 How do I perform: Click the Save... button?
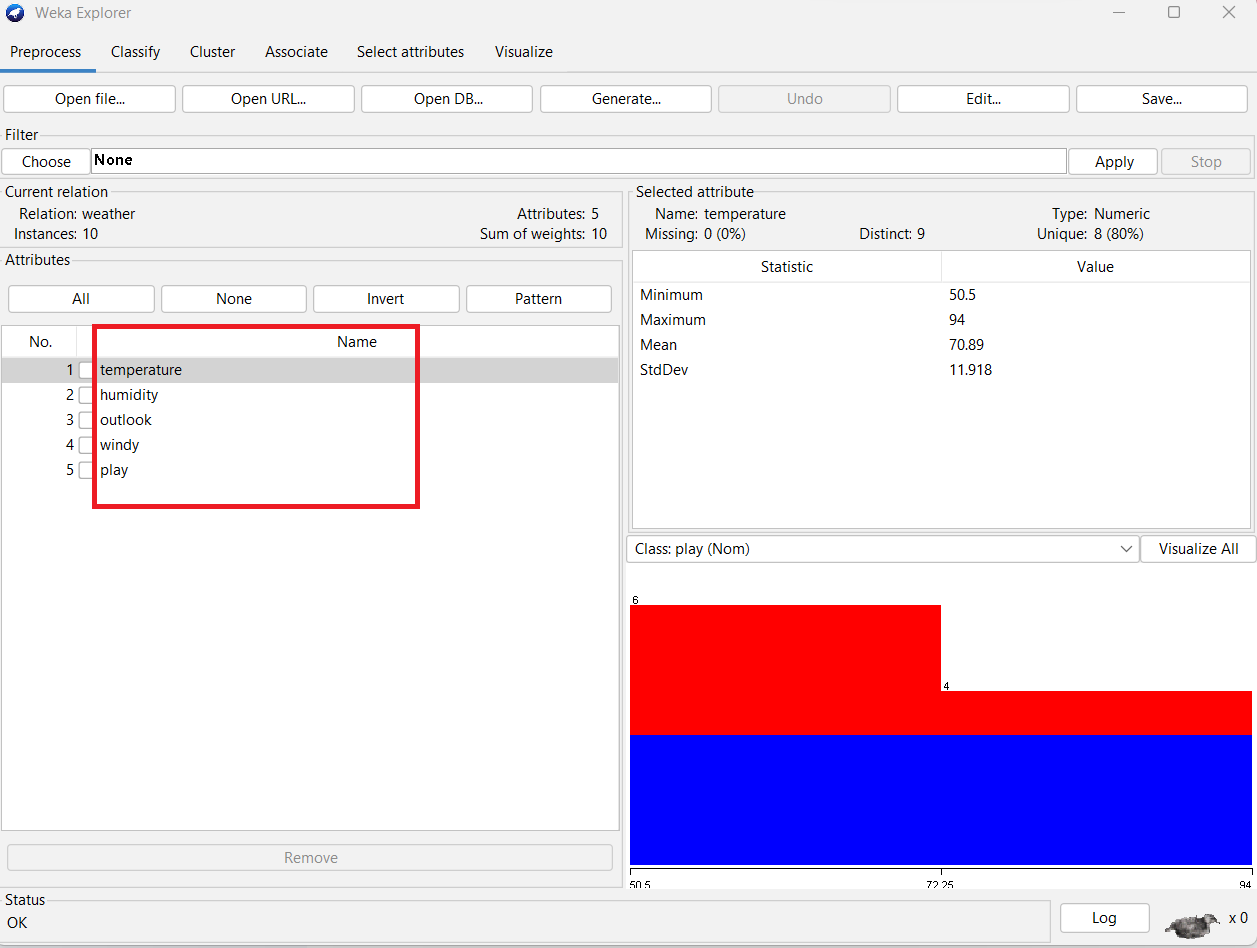pos(1162,99)
